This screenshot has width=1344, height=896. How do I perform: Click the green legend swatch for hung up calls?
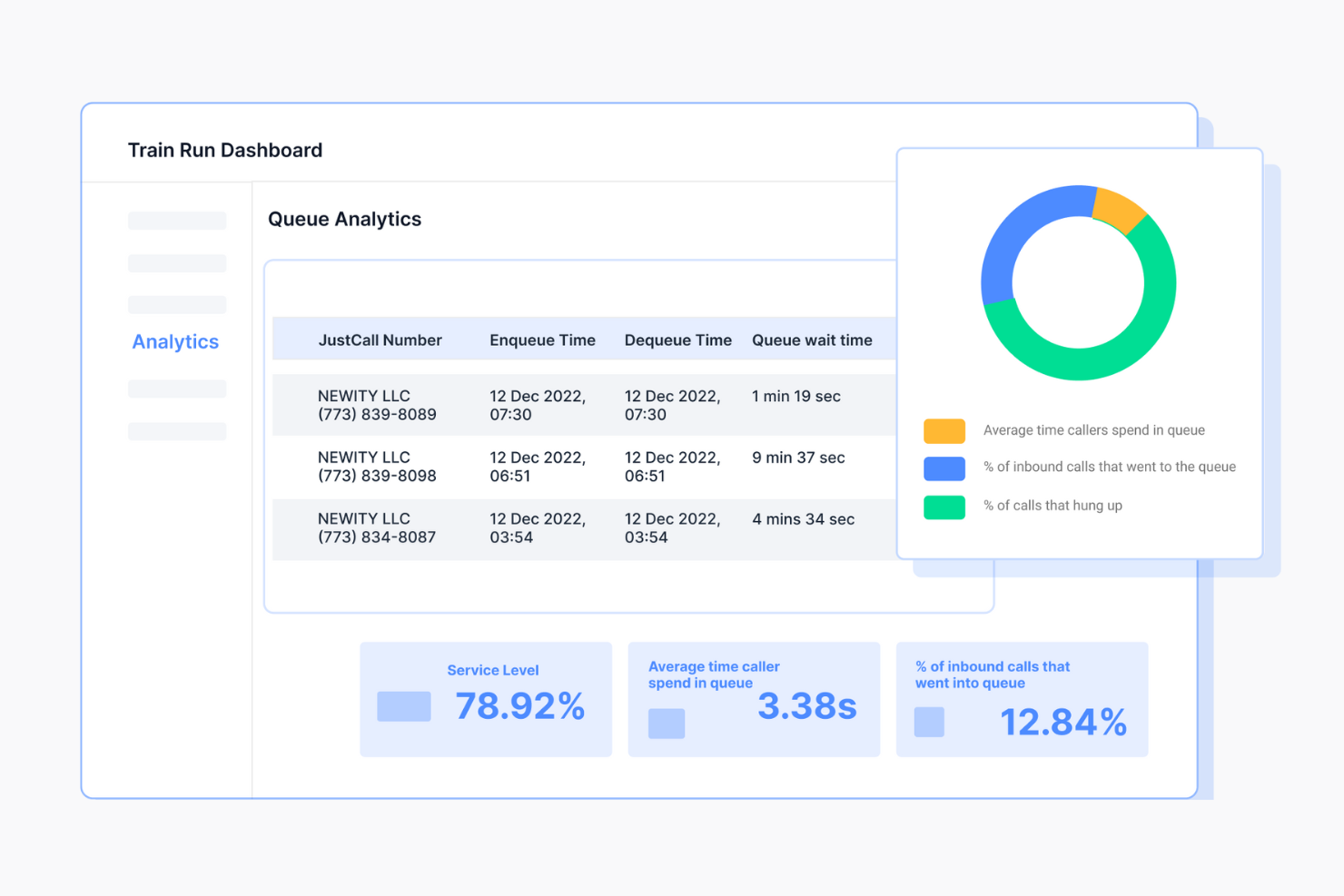pos(944,507)
